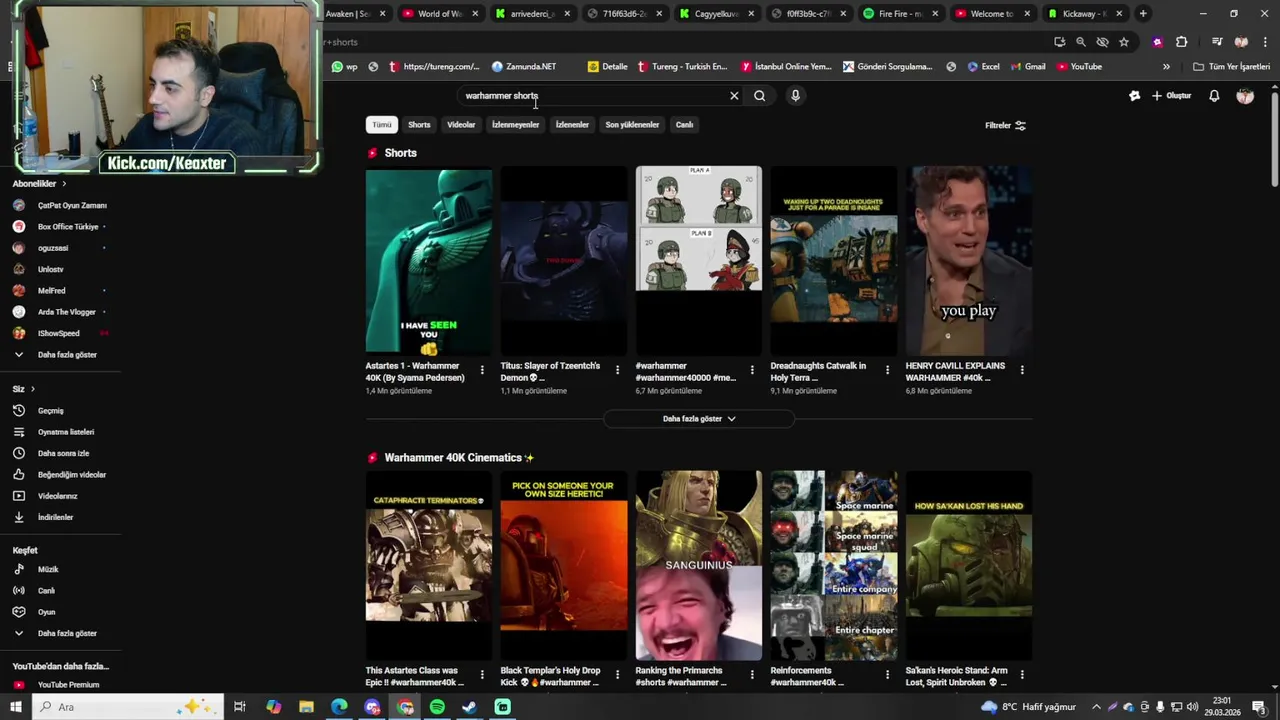Open options for Henry Cavill short
Image resolution: width=1280 pixels, height=720 pixels.
coord(1022,370)
